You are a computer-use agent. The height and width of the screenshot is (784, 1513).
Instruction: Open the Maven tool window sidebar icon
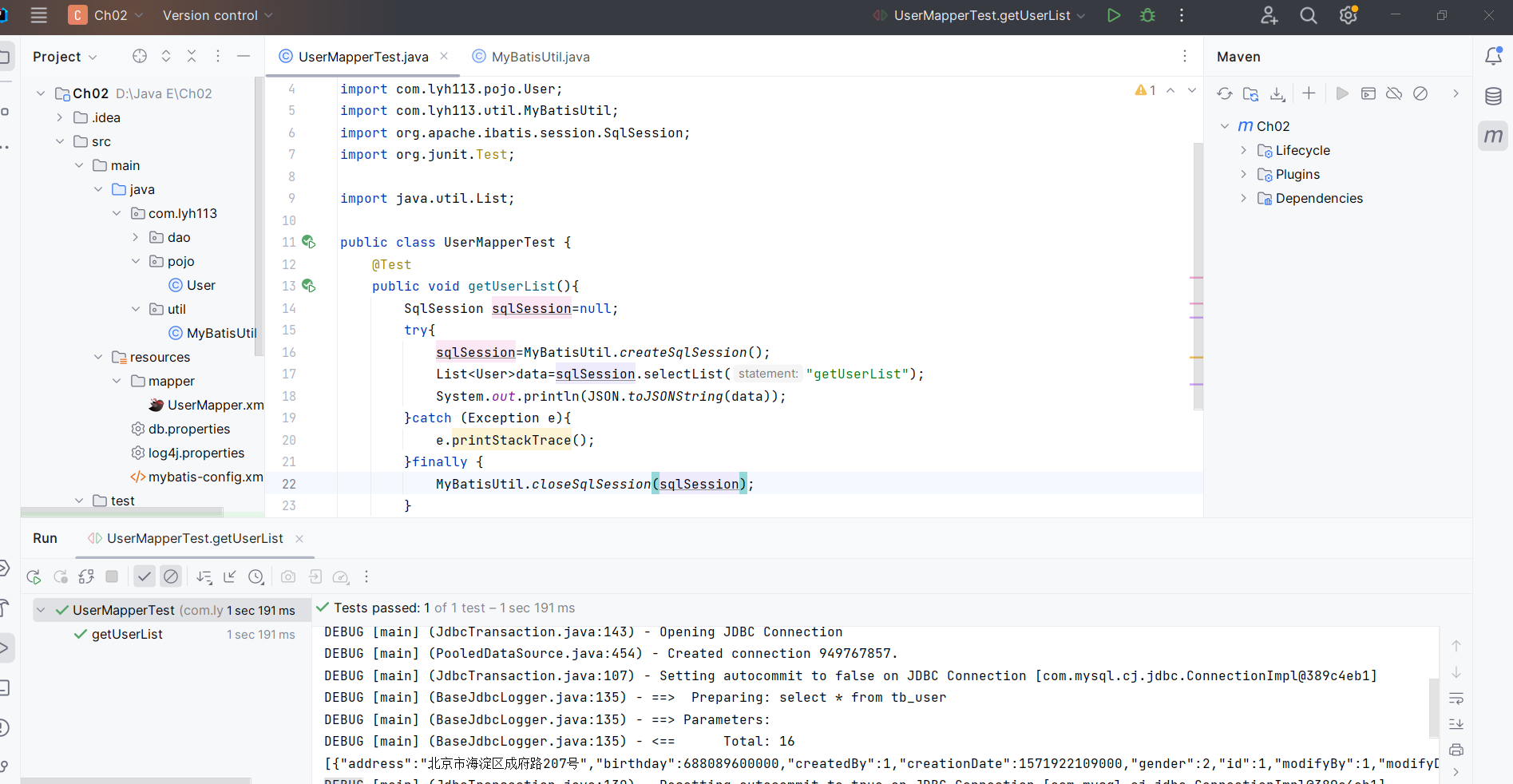(x=1493, y=136)
